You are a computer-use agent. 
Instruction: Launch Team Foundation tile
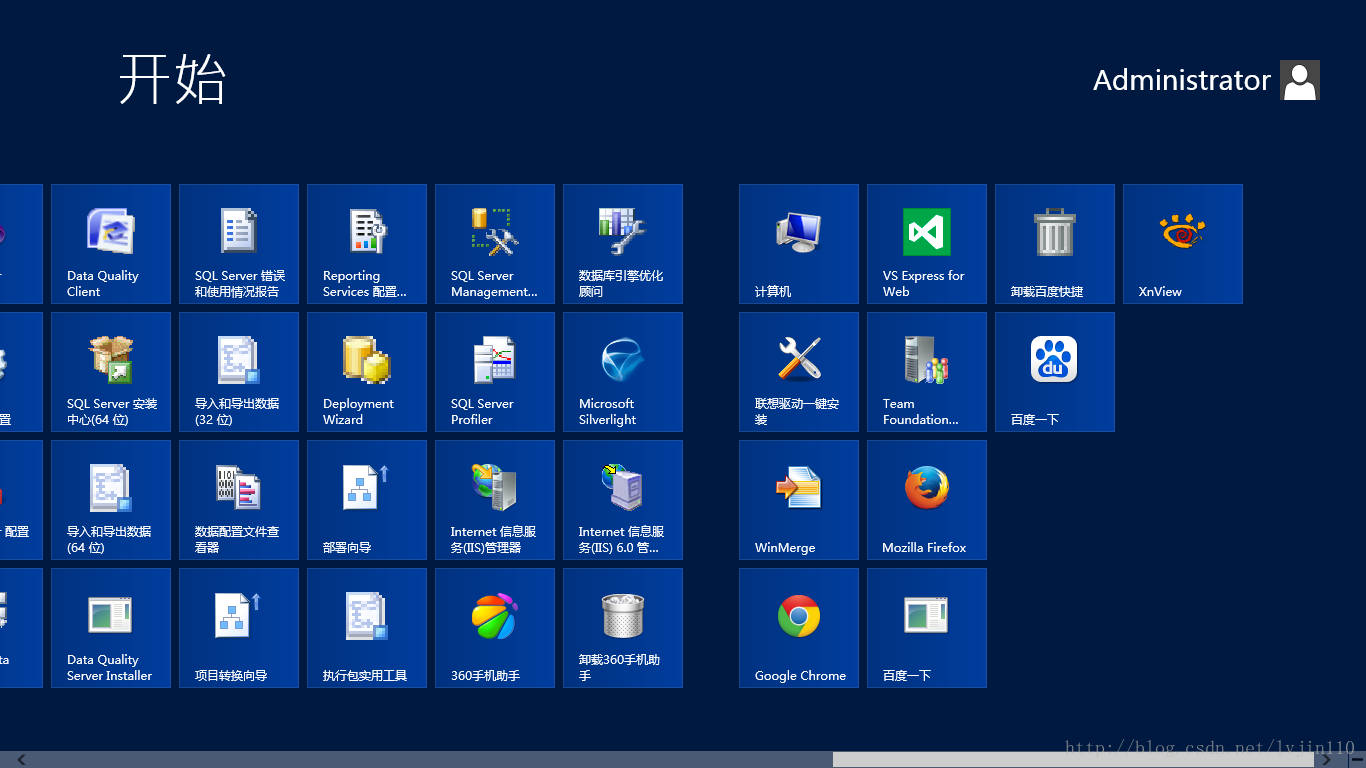[x=927, y=372]
